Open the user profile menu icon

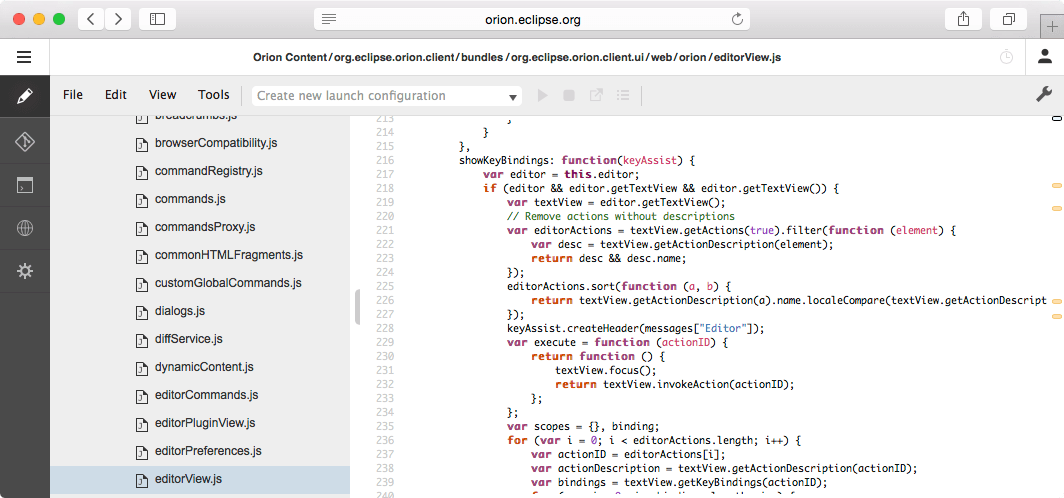1044,57
